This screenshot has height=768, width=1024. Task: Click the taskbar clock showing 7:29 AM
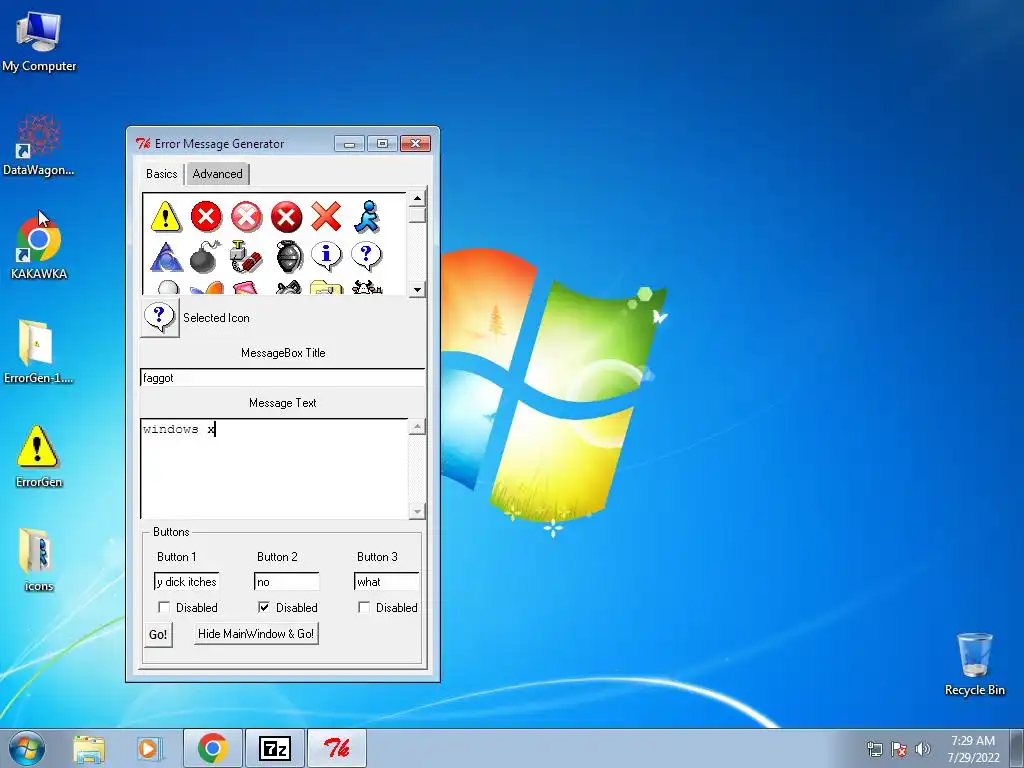tap(973, 749)
